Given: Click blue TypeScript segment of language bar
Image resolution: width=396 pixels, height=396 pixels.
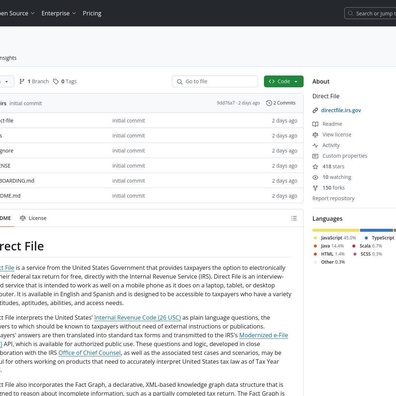Looking at the screenshot, I should [377, 230].
